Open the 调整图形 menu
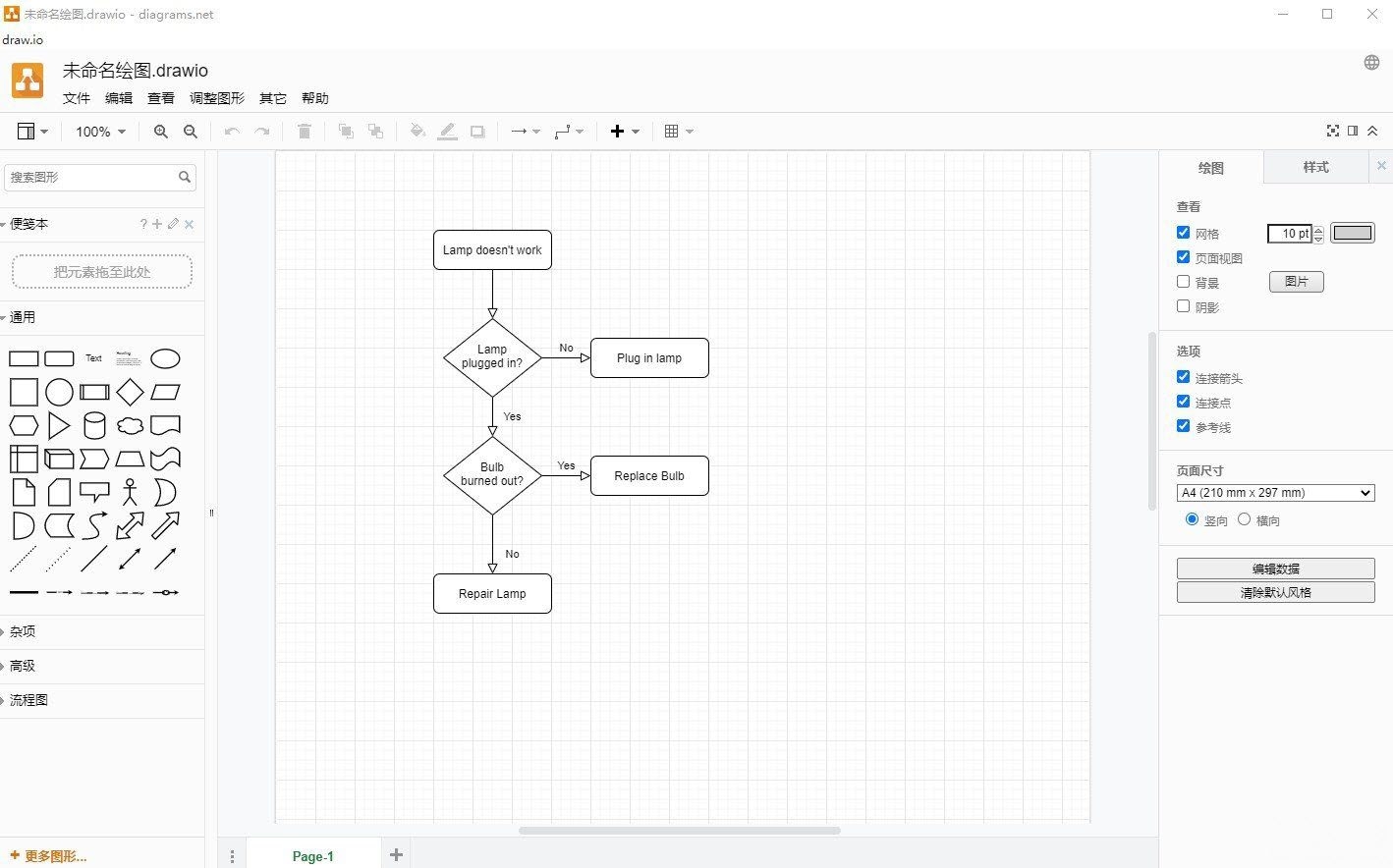 (217, 98)
